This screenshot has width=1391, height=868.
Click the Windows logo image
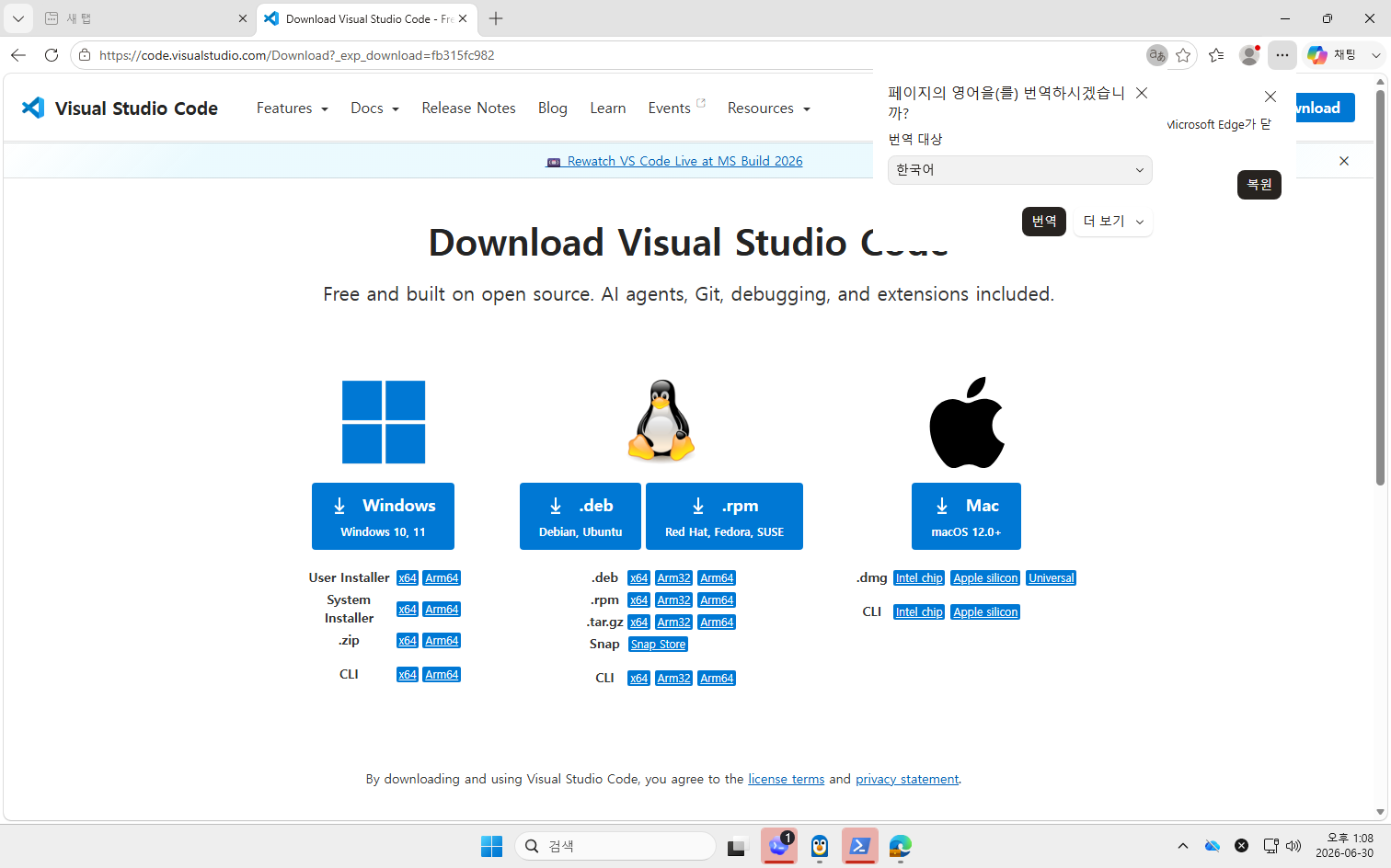(384, 422)
